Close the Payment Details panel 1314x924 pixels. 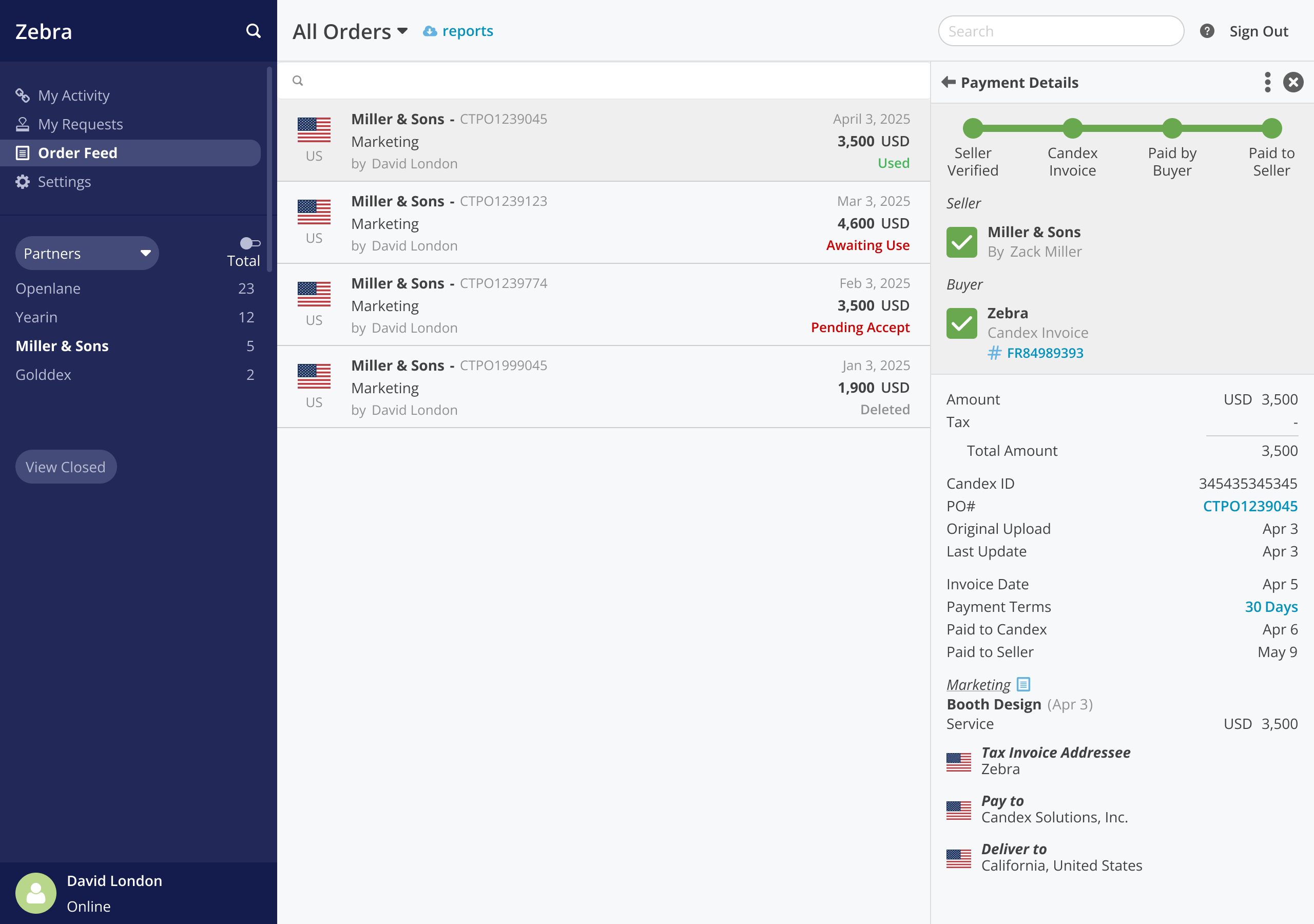1293,83
